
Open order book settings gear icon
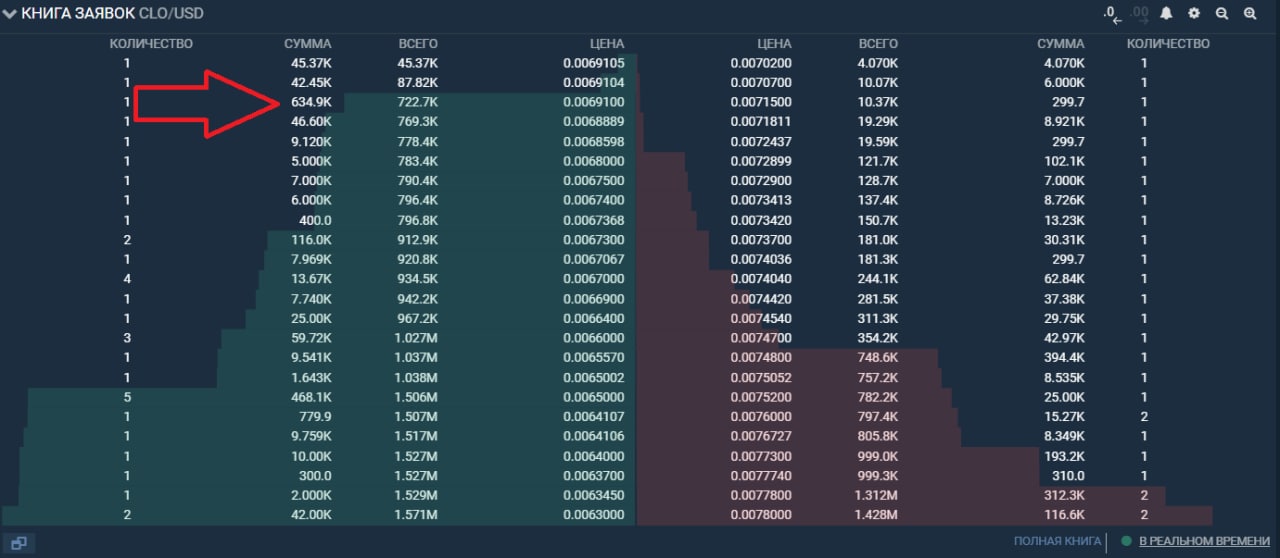[1194, 13]
